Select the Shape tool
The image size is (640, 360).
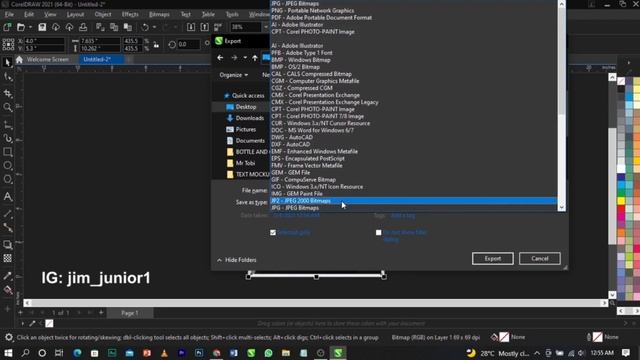tap(7, 77)
